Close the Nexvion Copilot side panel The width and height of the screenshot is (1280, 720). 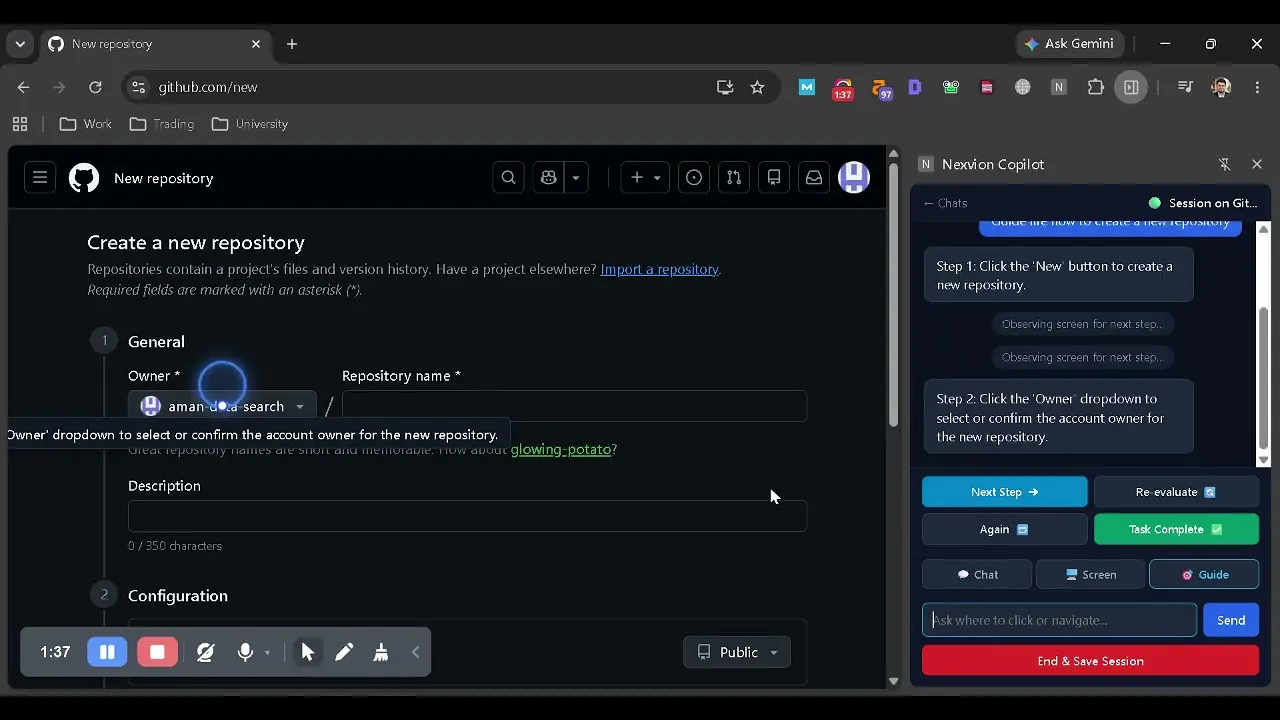pyautogui.click(x=1257, y=164)
